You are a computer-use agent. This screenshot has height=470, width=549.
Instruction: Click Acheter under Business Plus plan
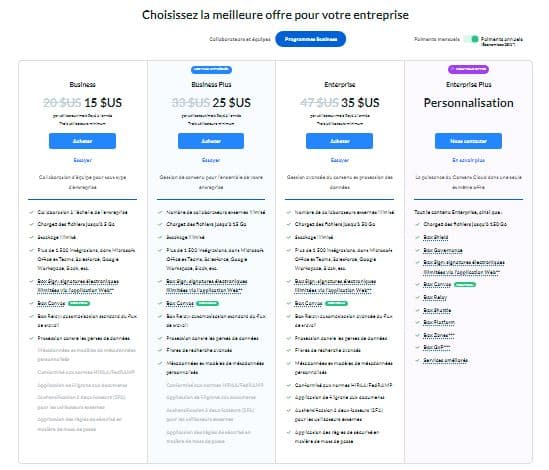point(211,141)
